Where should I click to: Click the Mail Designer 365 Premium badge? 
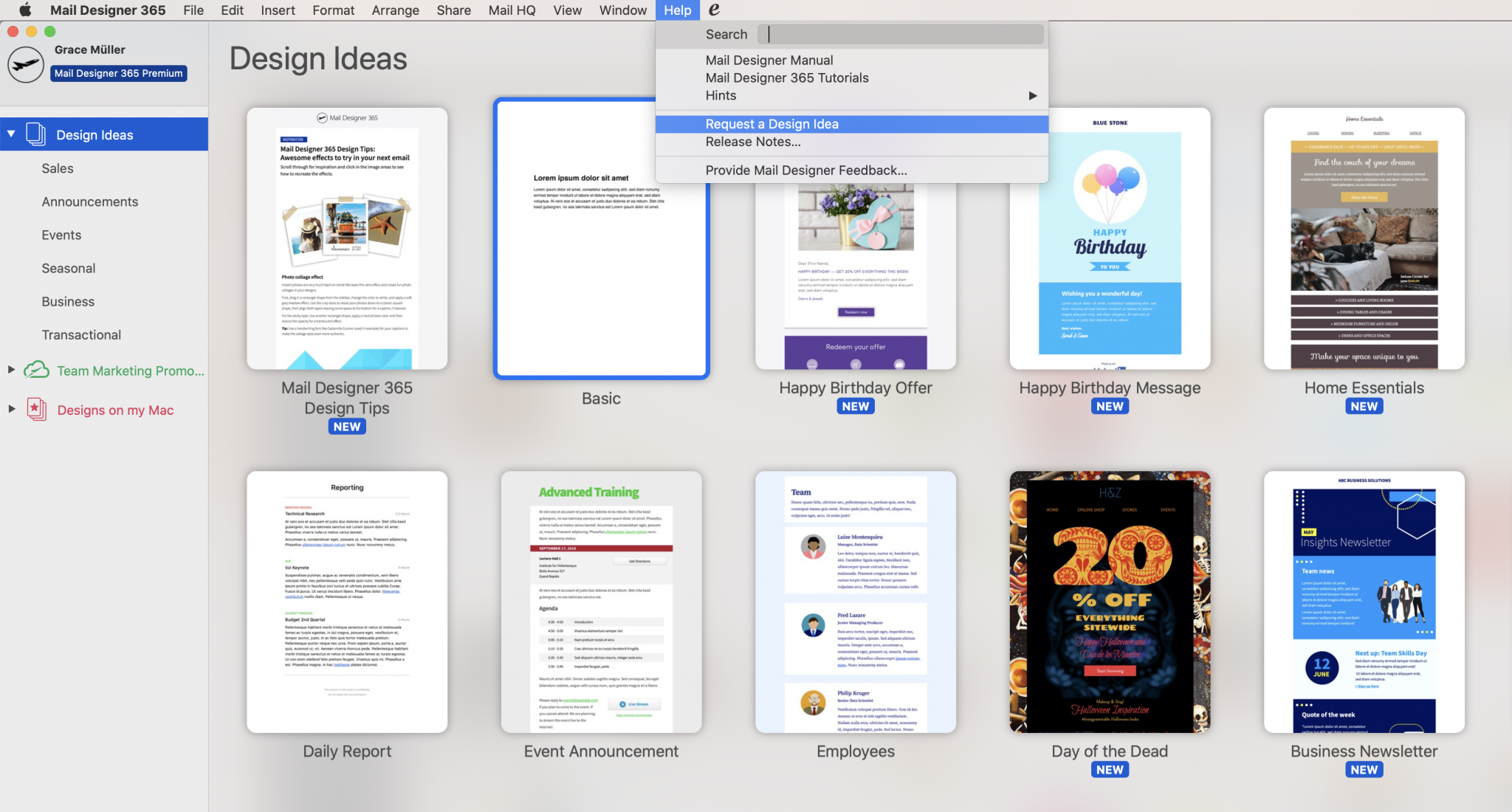[118, 73]
